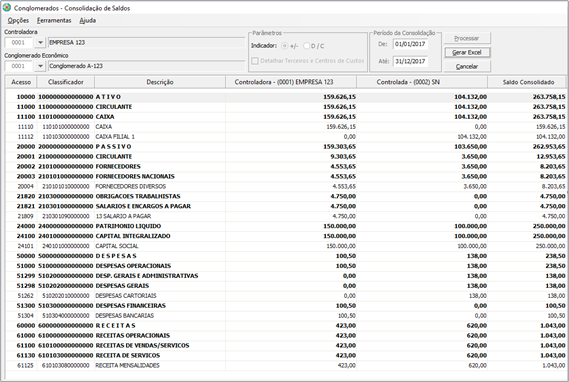Select the R E C E I T A S row

click(x=286, y=325)
